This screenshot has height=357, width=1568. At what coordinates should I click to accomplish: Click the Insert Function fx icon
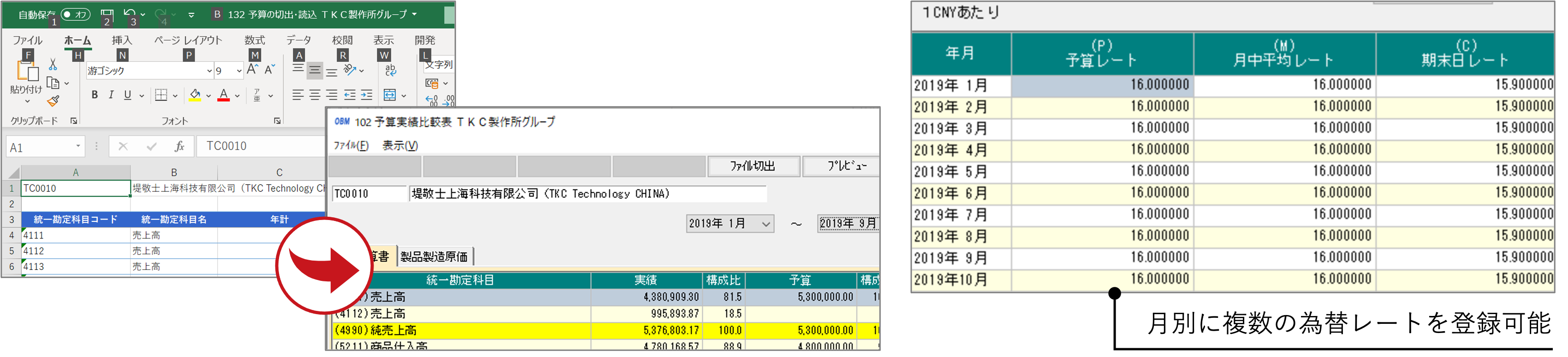point(179,147)
